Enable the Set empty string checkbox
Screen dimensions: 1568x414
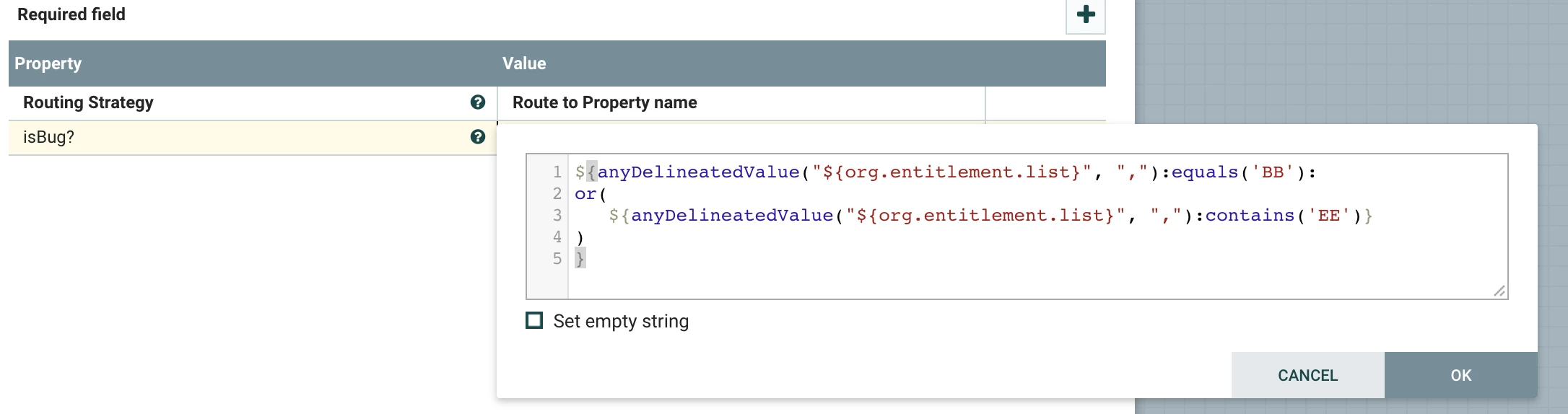[534, 320]
